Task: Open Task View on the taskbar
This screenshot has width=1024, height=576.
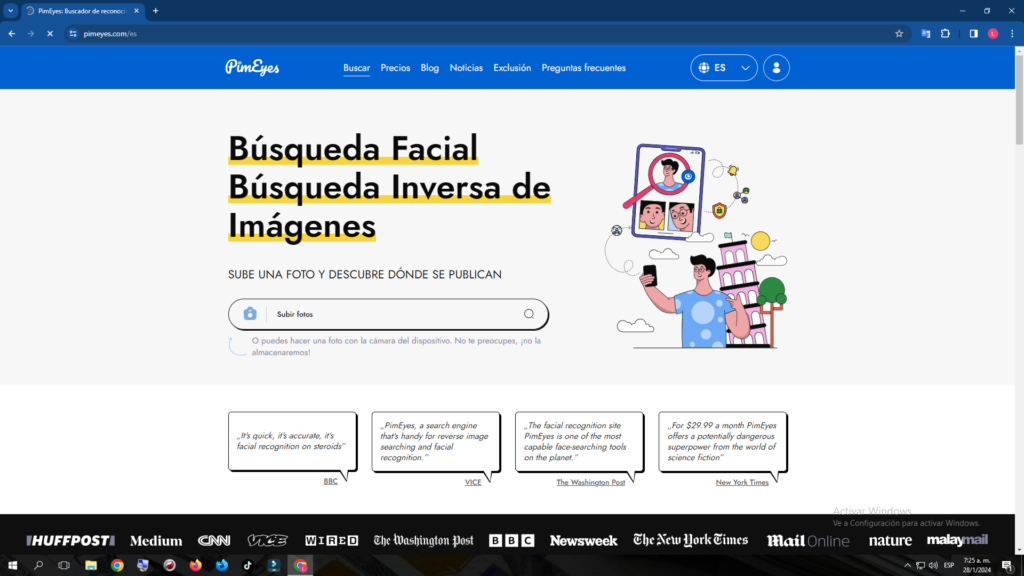Action: (64, 566)
